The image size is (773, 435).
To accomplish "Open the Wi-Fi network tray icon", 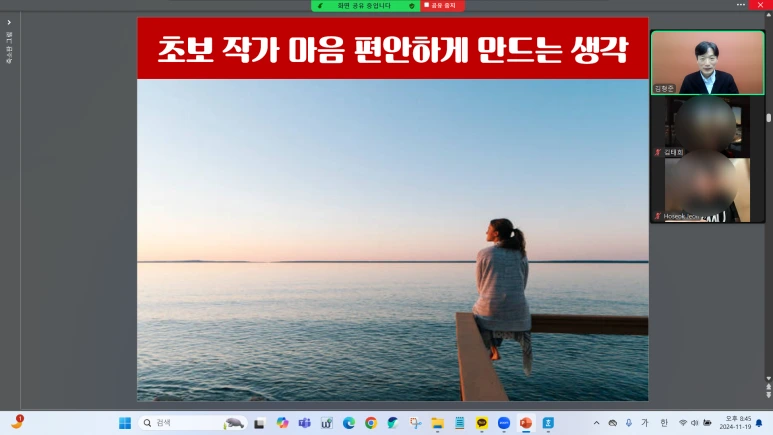I will click(x=683, y=423).
